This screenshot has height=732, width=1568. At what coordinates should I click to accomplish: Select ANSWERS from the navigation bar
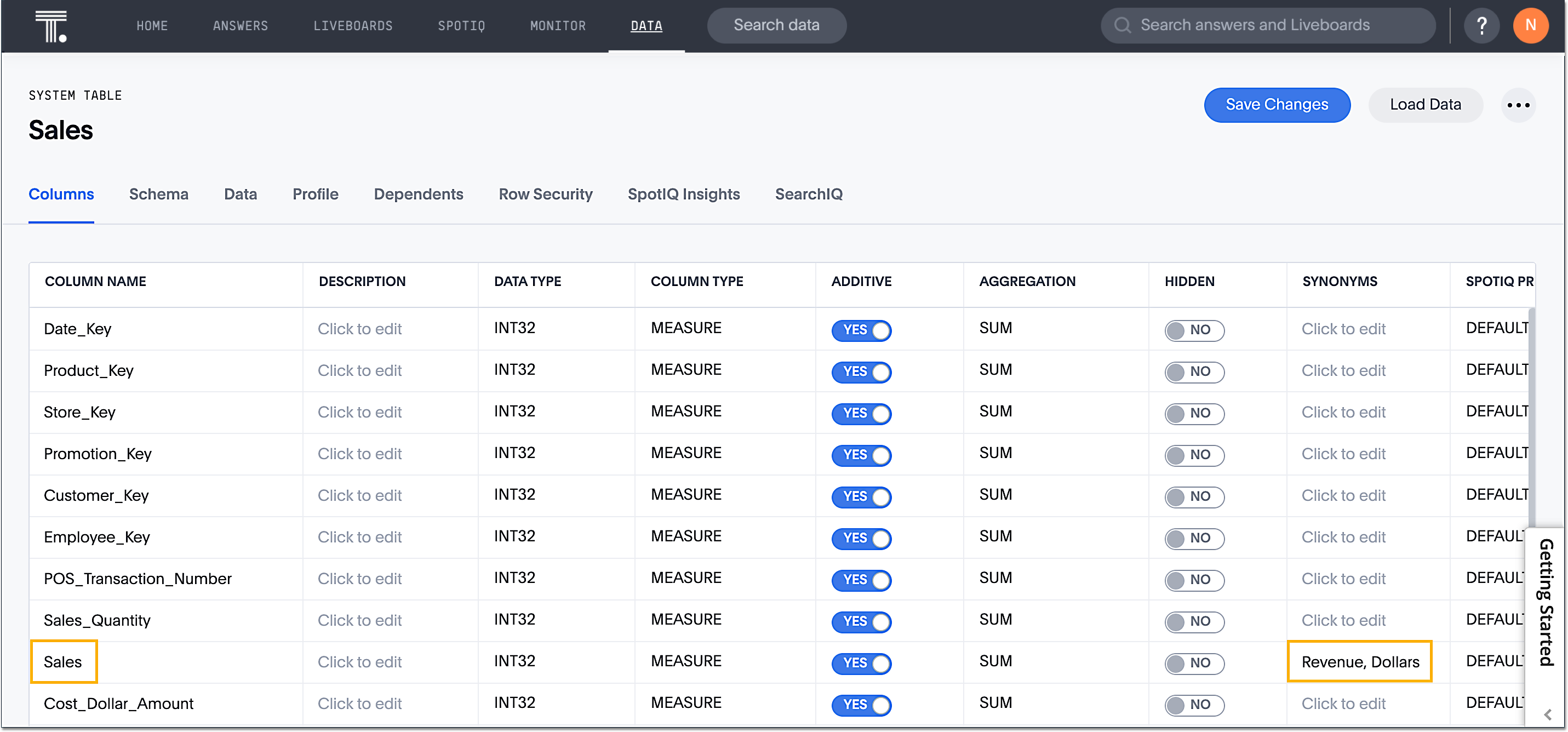click(x=241, y=26)
